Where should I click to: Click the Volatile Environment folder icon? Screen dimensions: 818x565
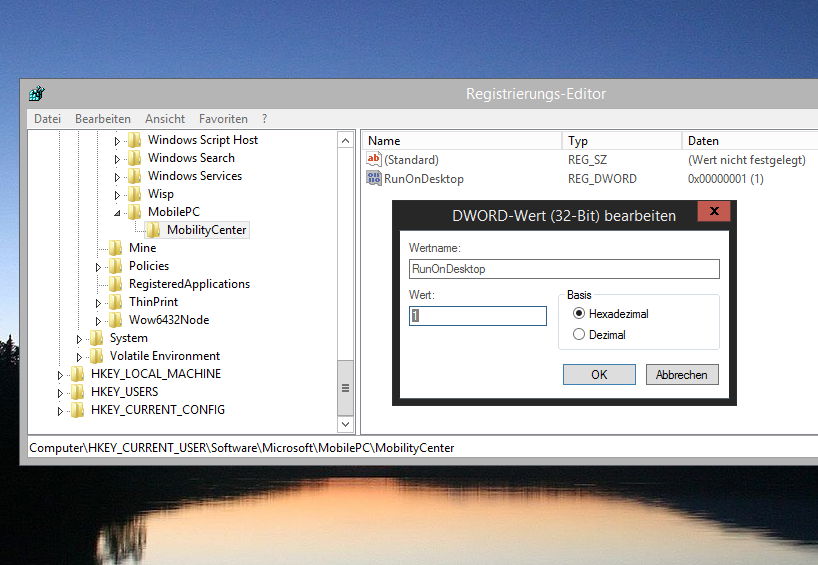(97, 356)
